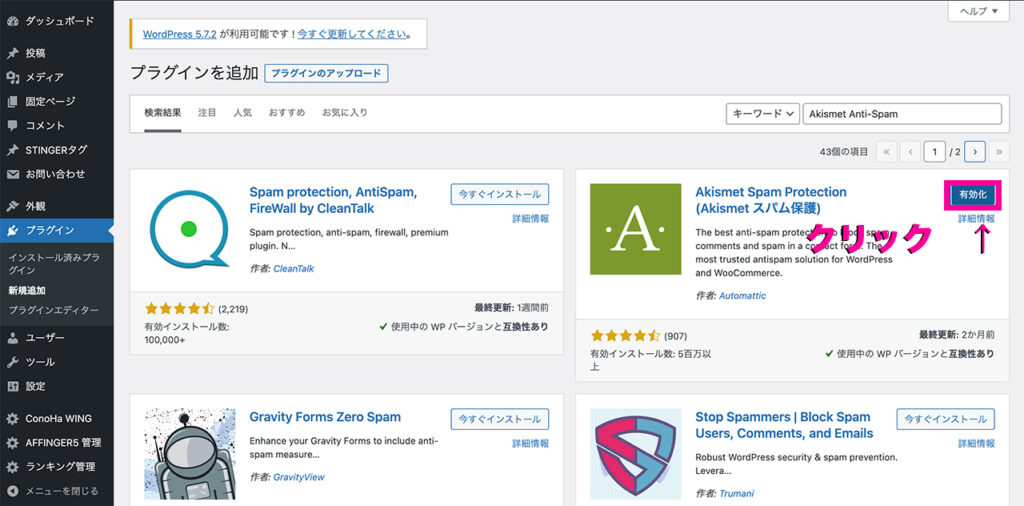Open the Gravity Forms Zero Spam title
The image size is (1024, 506).
pos(325,417)
